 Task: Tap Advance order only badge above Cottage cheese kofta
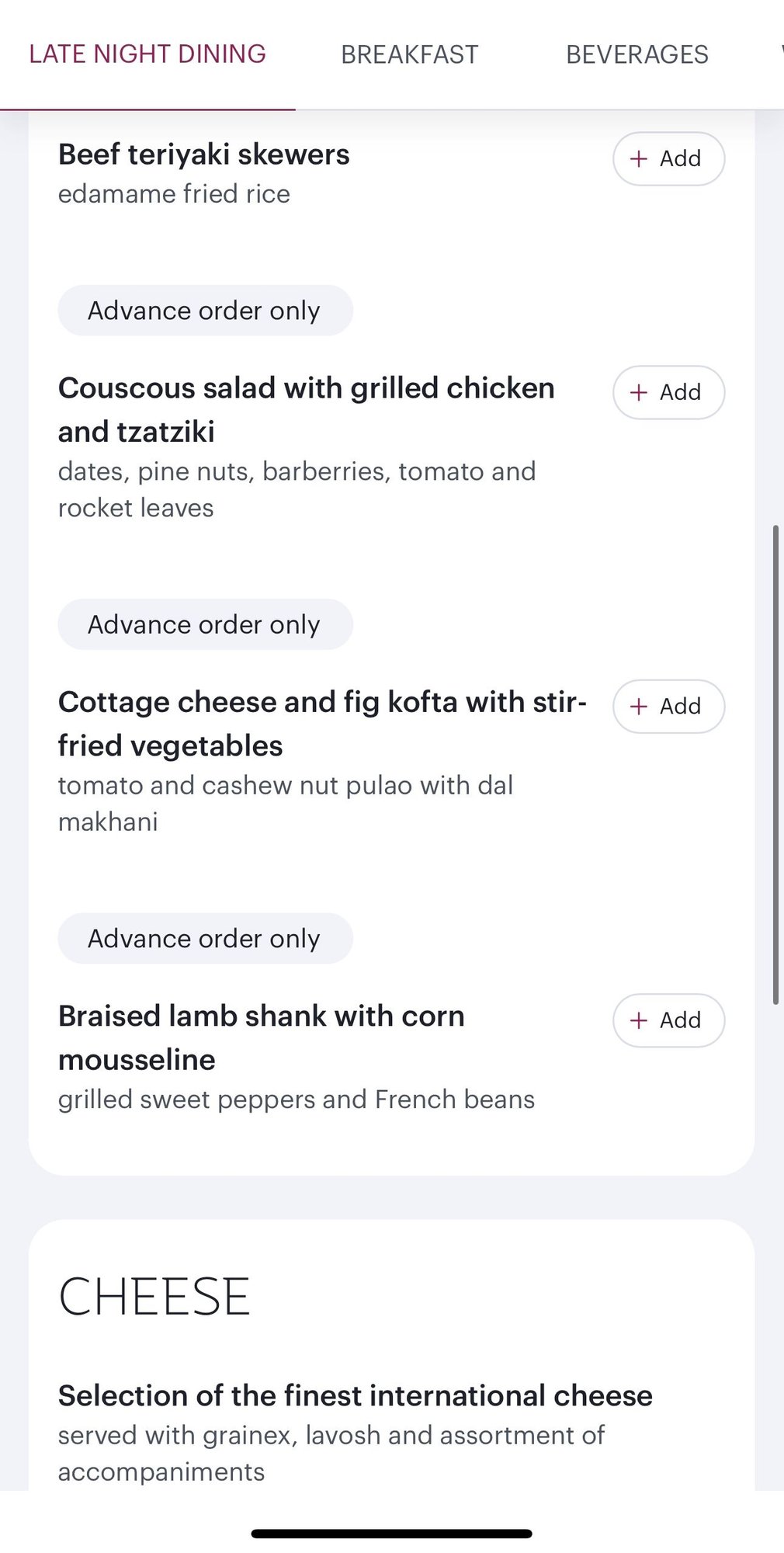pyautogui.click(x=205, y=624)
